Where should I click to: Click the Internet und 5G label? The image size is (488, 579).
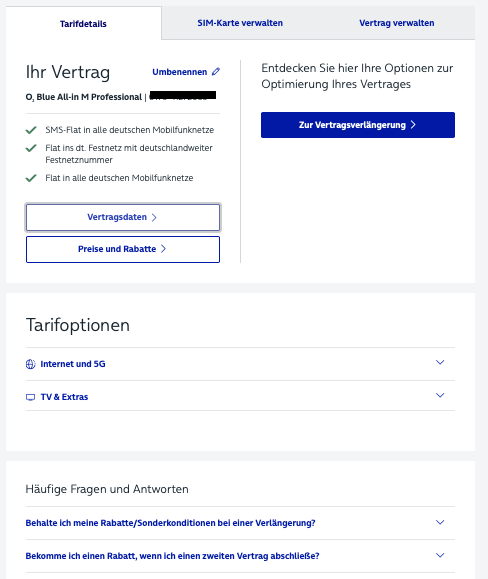pos(73,364)
